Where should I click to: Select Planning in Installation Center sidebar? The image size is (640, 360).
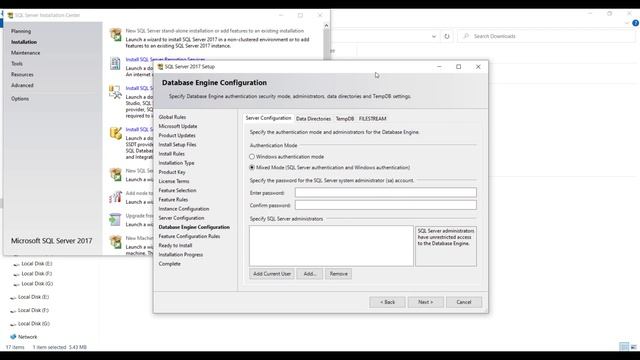click(21, 31)
